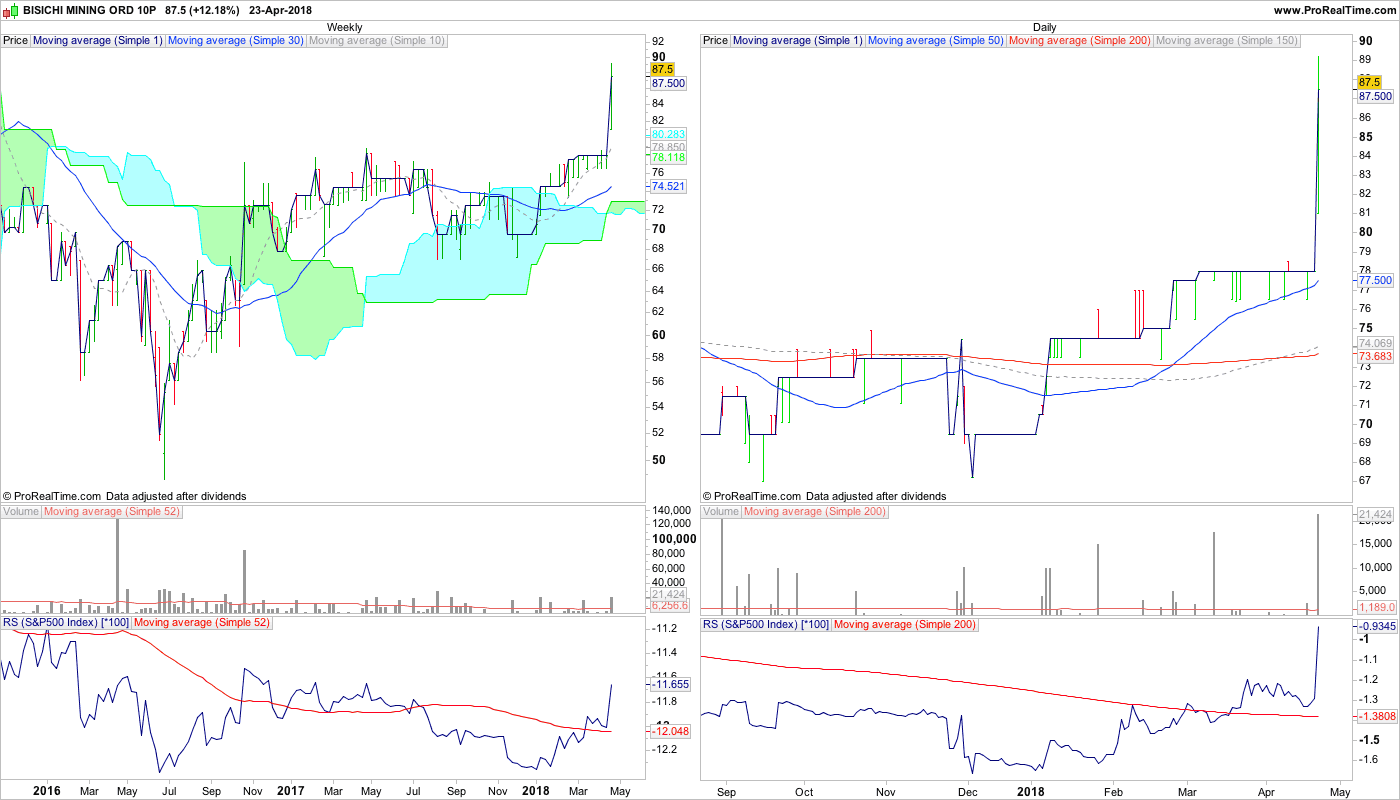Image resolution: width=1400 pixels, height=800 pixels.
Task: Click the blue 77.500 value on Daily axis
Action: click(1375, 282)
